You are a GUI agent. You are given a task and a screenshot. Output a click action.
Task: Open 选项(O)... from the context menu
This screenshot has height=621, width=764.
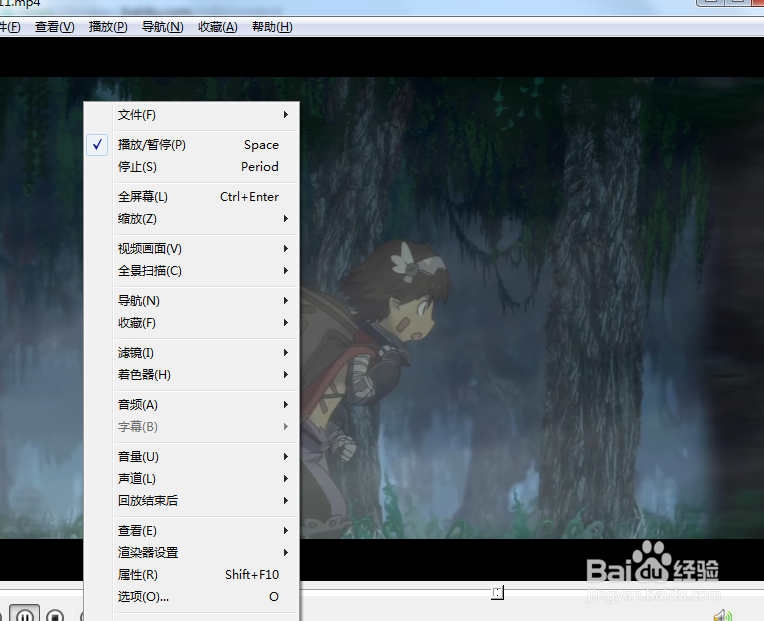192,597
